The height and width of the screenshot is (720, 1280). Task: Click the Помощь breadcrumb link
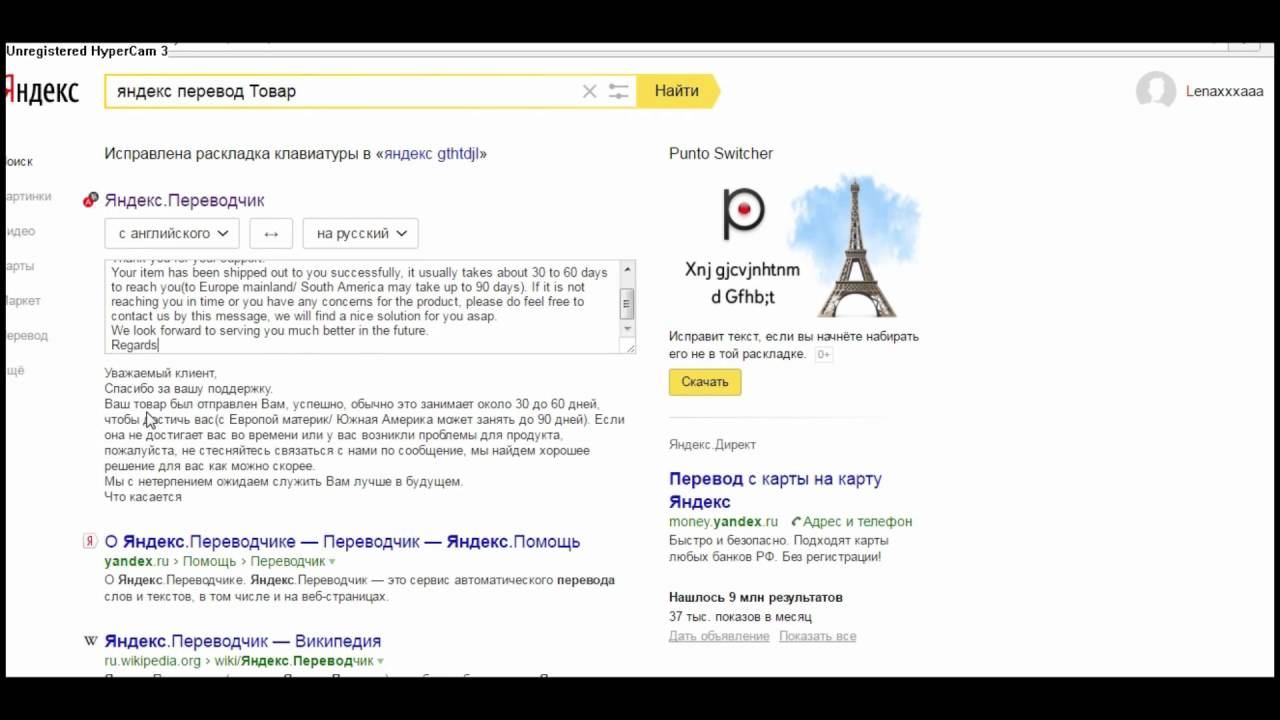pos(210,562)
